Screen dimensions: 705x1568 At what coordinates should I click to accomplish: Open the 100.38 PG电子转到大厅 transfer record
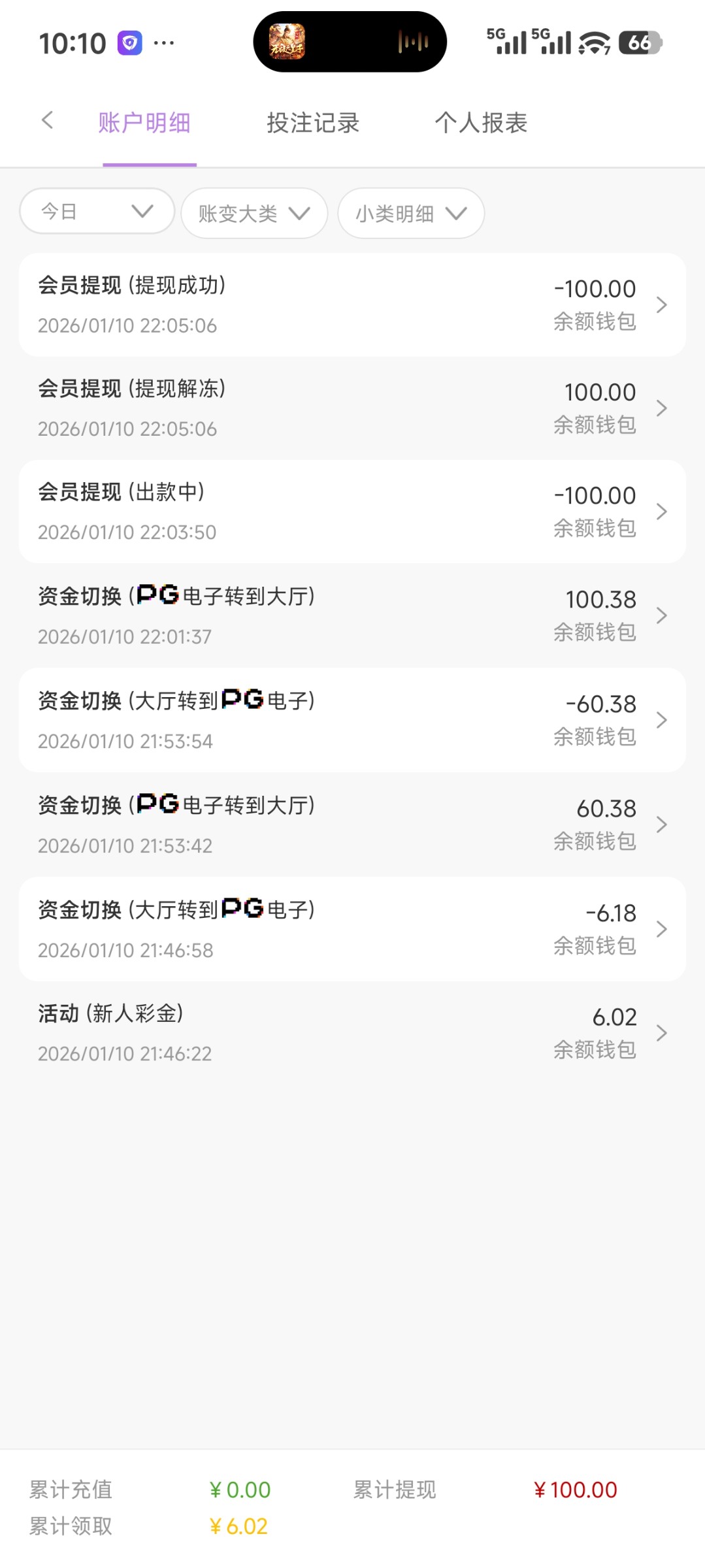[x=352, y=615]
